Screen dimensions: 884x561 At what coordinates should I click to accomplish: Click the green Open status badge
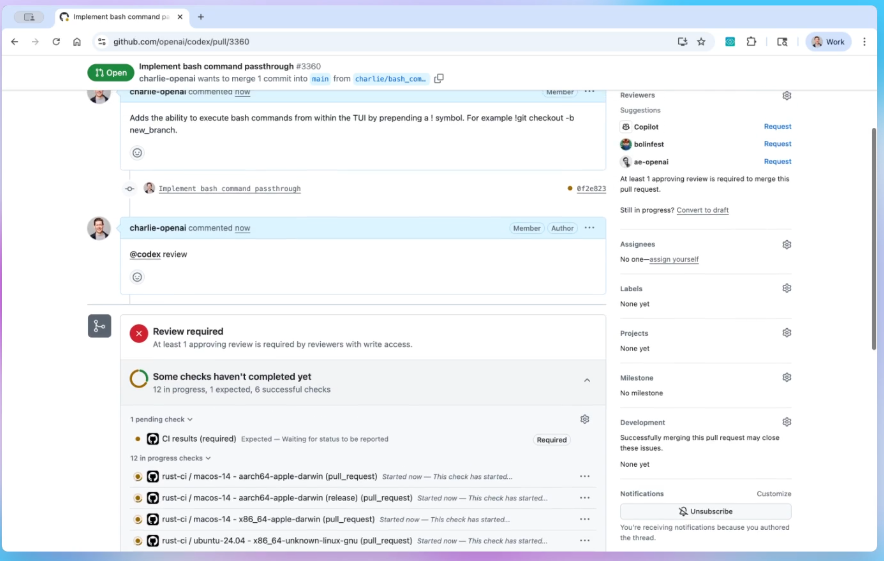click(x=110, y=73)
